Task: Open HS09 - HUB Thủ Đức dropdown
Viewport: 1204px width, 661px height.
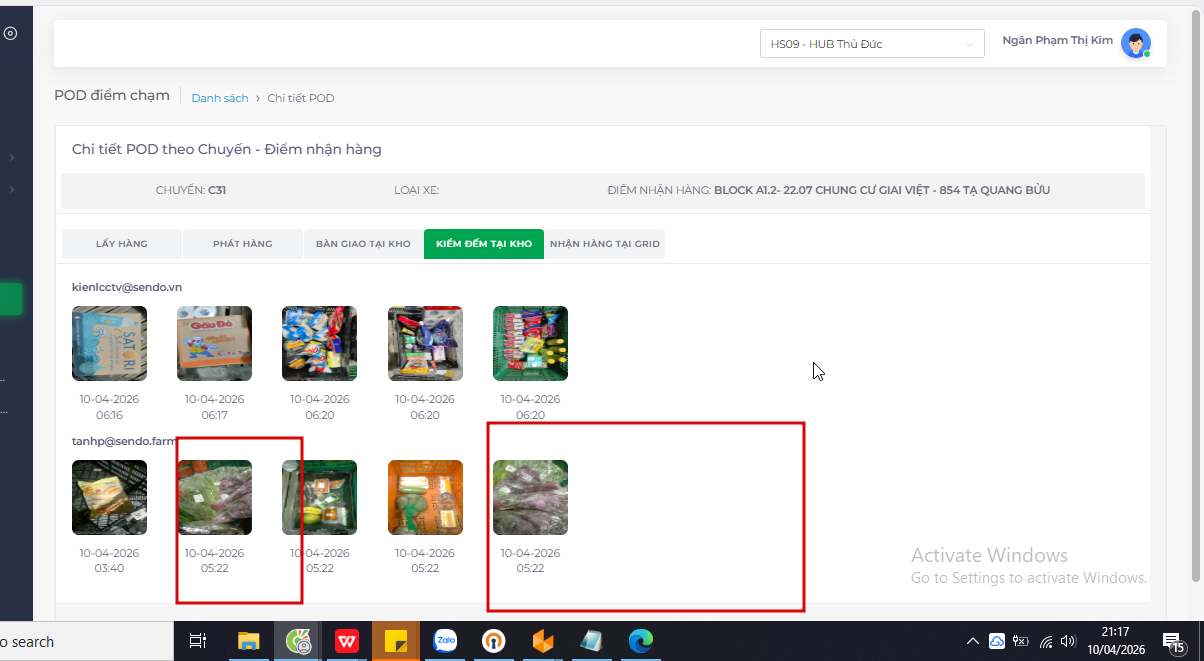Action: (872, 44)
